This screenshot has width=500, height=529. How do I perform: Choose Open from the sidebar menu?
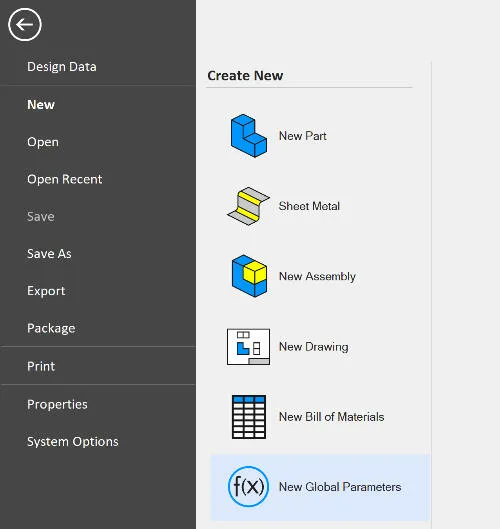click(43, 142)
